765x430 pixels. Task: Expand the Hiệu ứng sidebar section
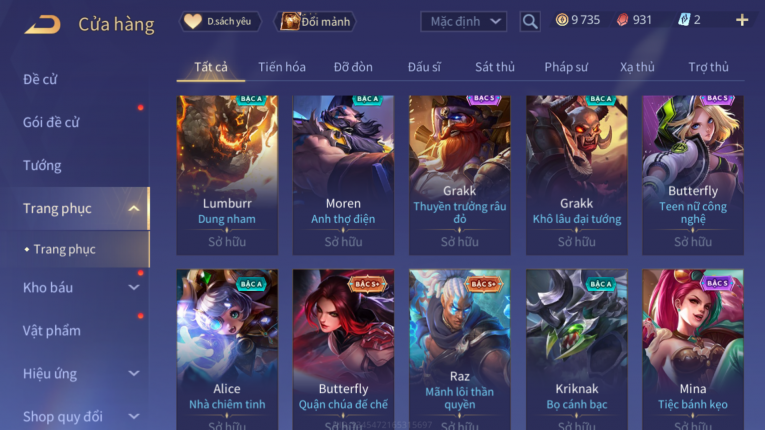click(134, 373)
